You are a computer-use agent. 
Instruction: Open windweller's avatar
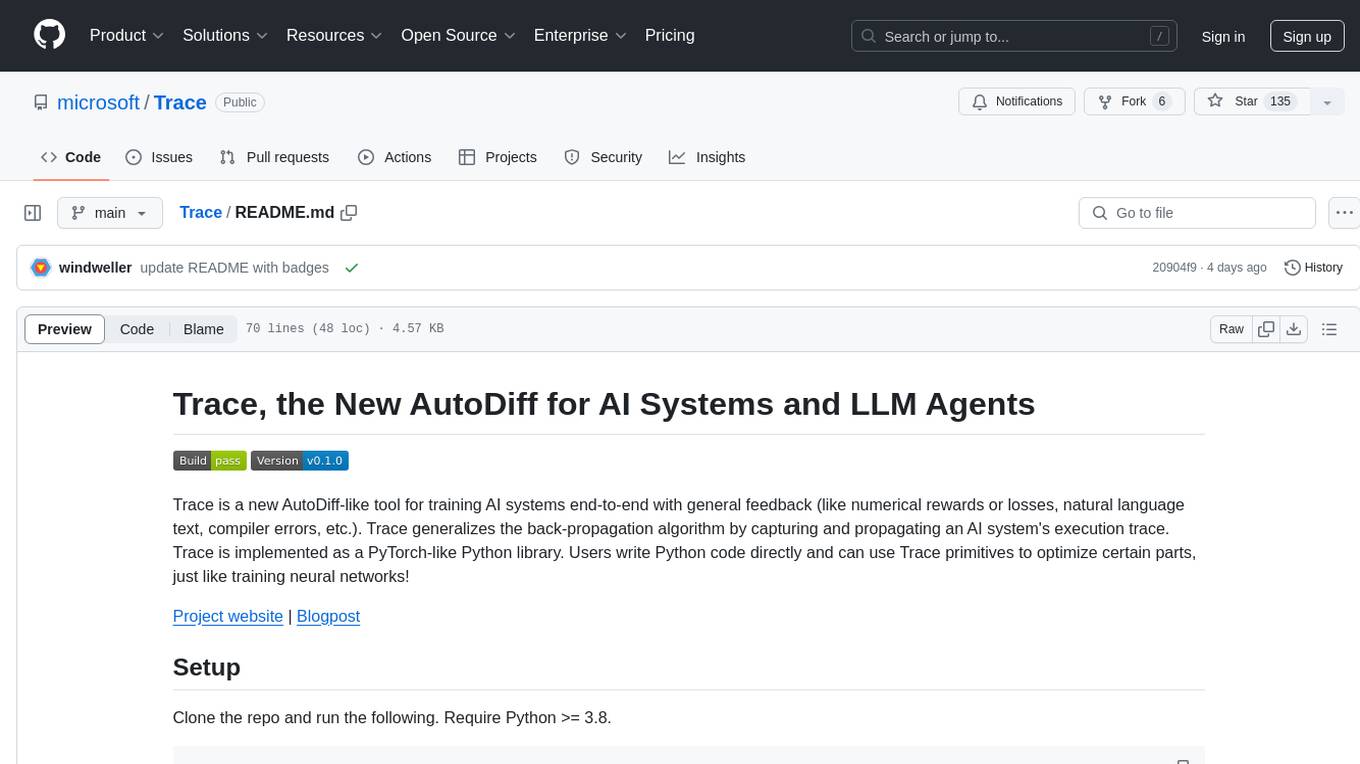pos(41,267)
